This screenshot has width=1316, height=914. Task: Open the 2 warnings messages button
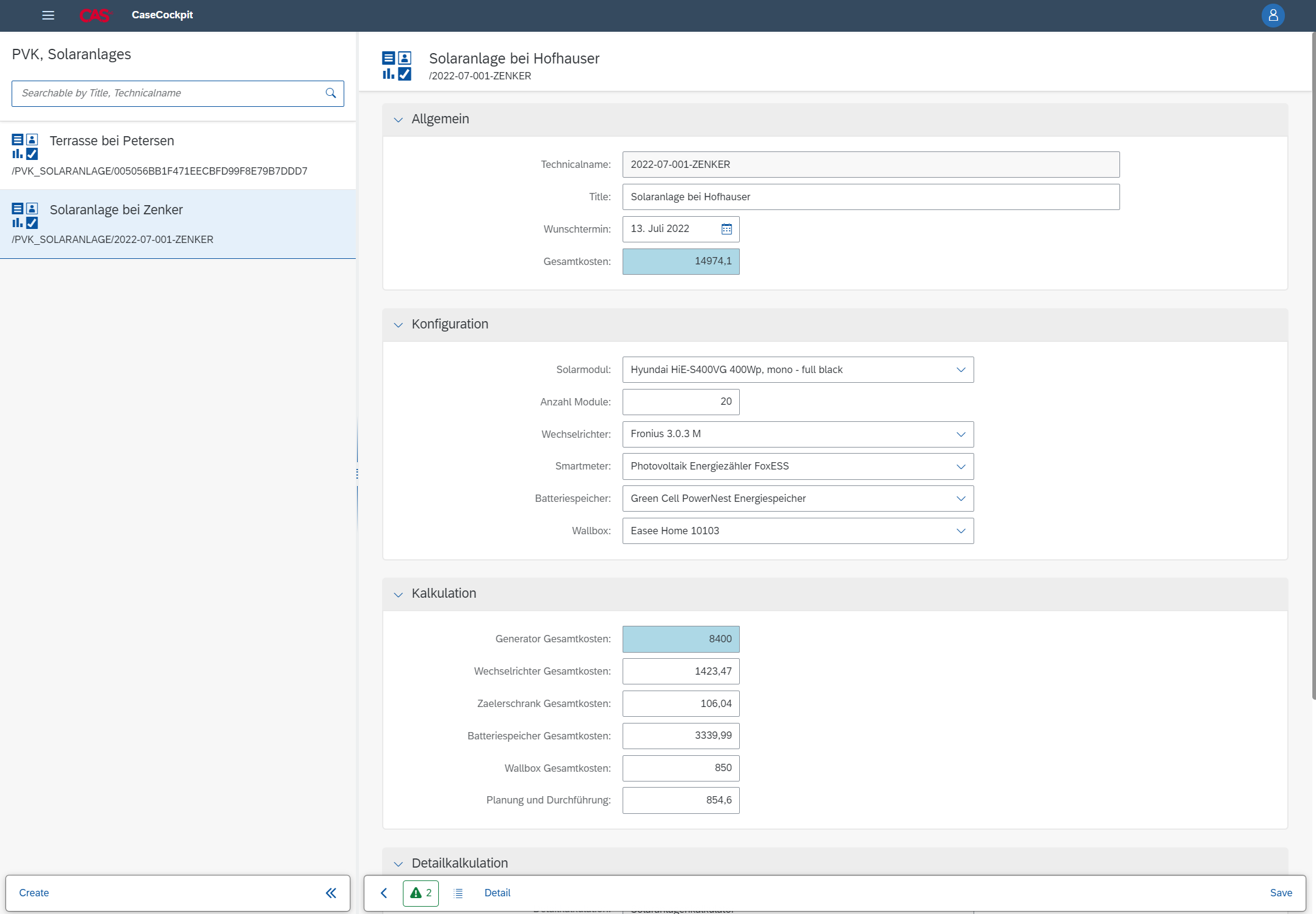pyautogui.click(x=421, y=893)
